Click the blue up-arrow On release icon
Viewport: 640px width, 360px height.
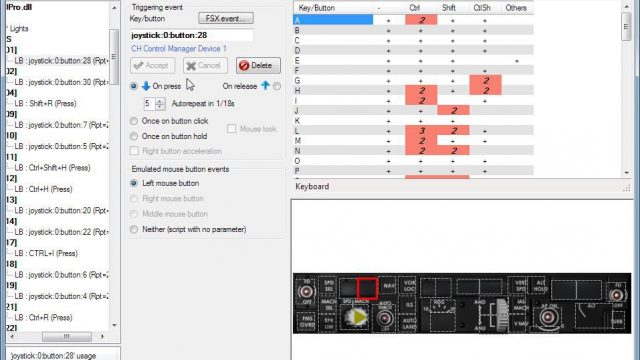pyautogui.click(x=265, y=85)
